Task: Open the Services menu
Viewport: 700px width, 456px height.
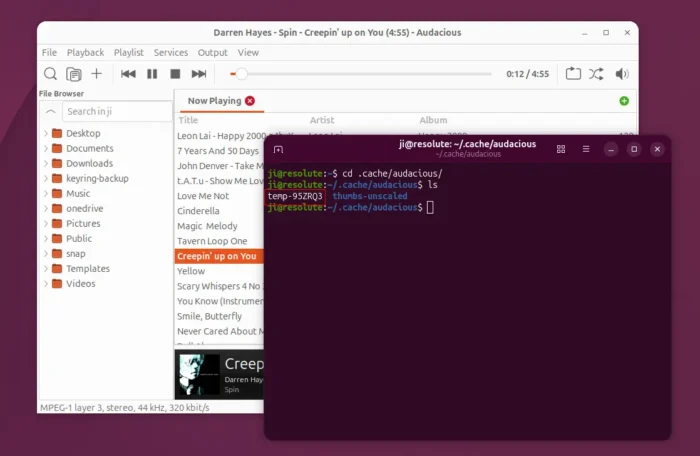Action: pyautogui.click(x=171, y=52)
